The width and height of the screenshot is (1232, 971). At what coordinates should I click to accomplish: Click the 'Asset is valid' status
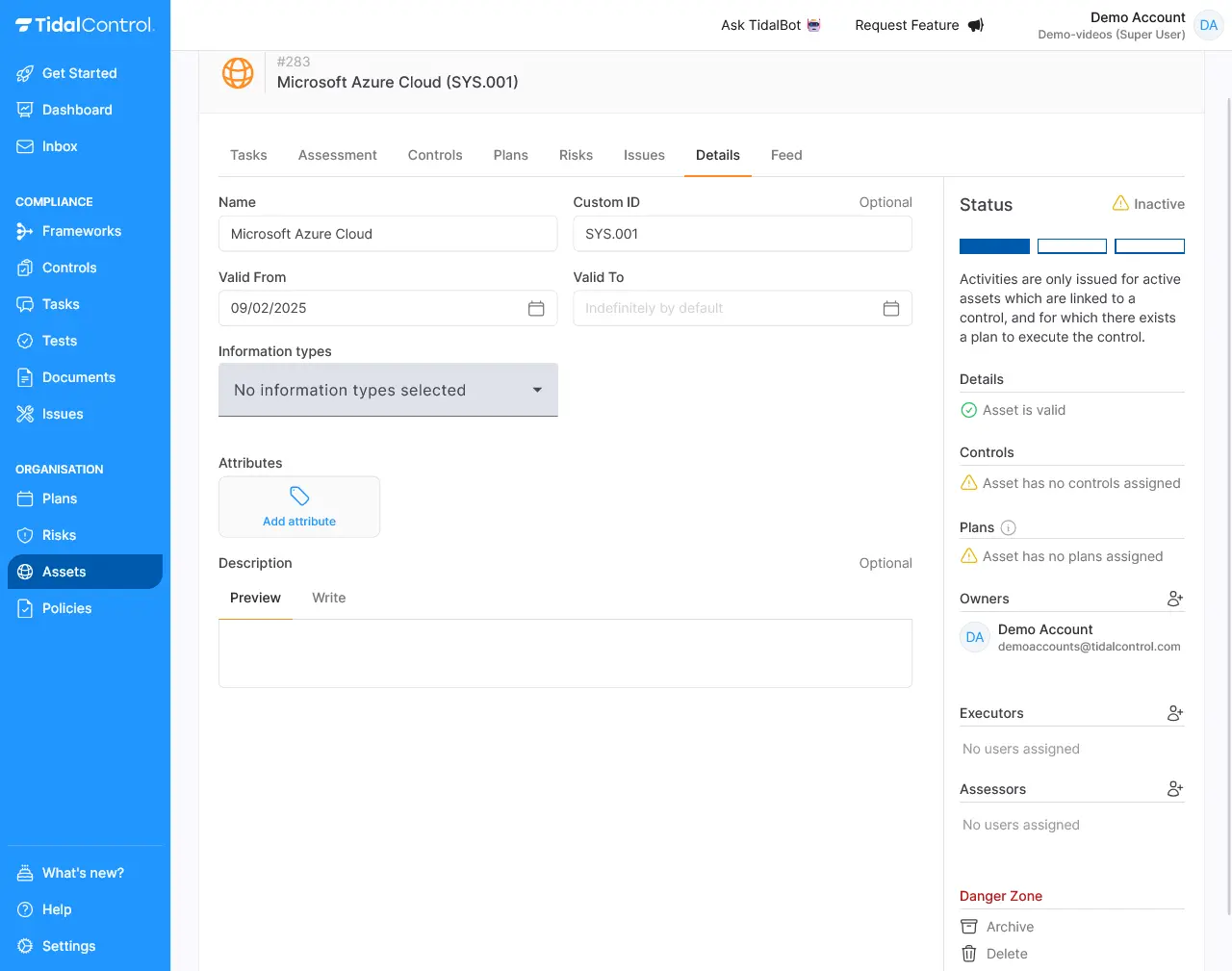[1014, 410]
